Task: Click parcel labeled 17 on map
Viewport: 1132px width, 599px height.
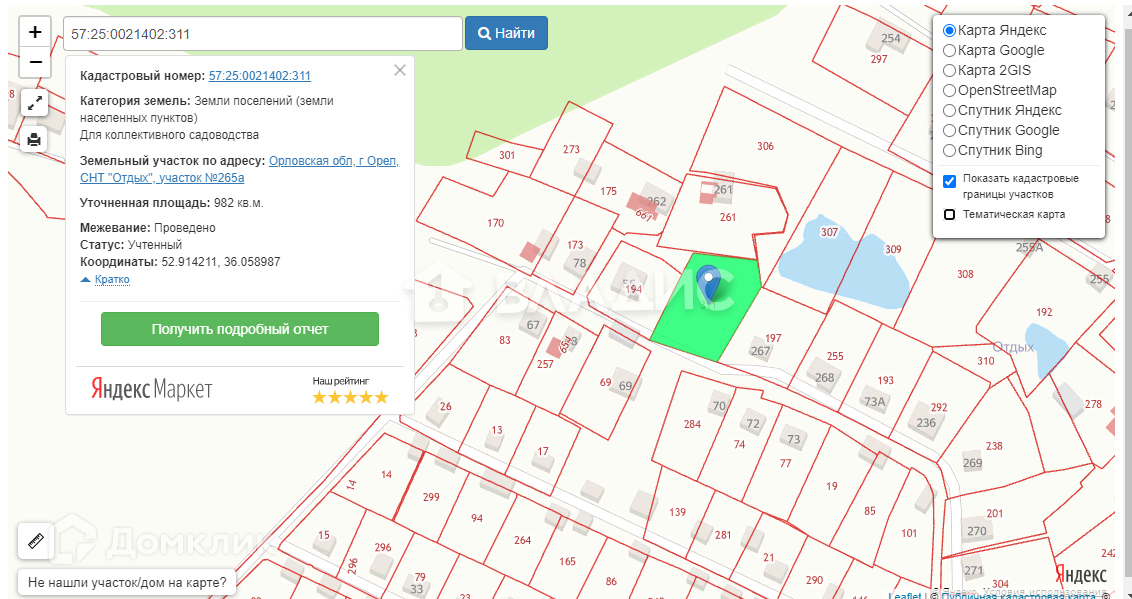Action: point(543,452)
